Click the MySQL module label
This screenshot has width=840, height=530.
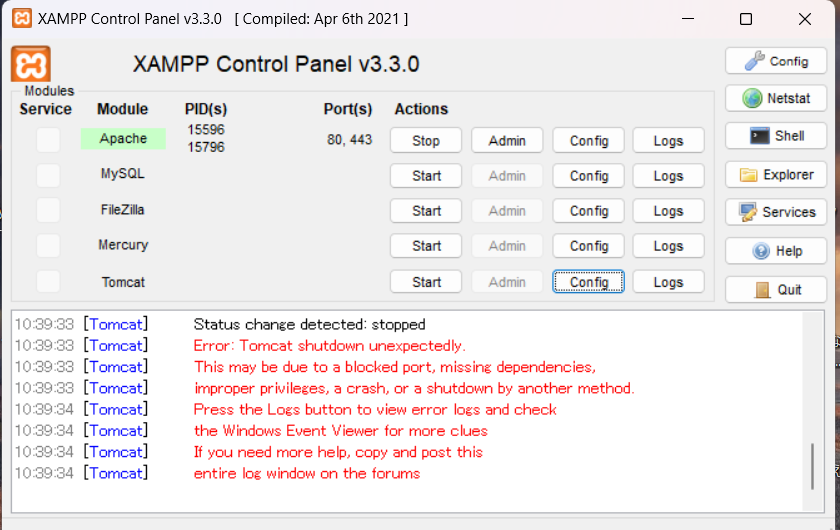(123, 174)
